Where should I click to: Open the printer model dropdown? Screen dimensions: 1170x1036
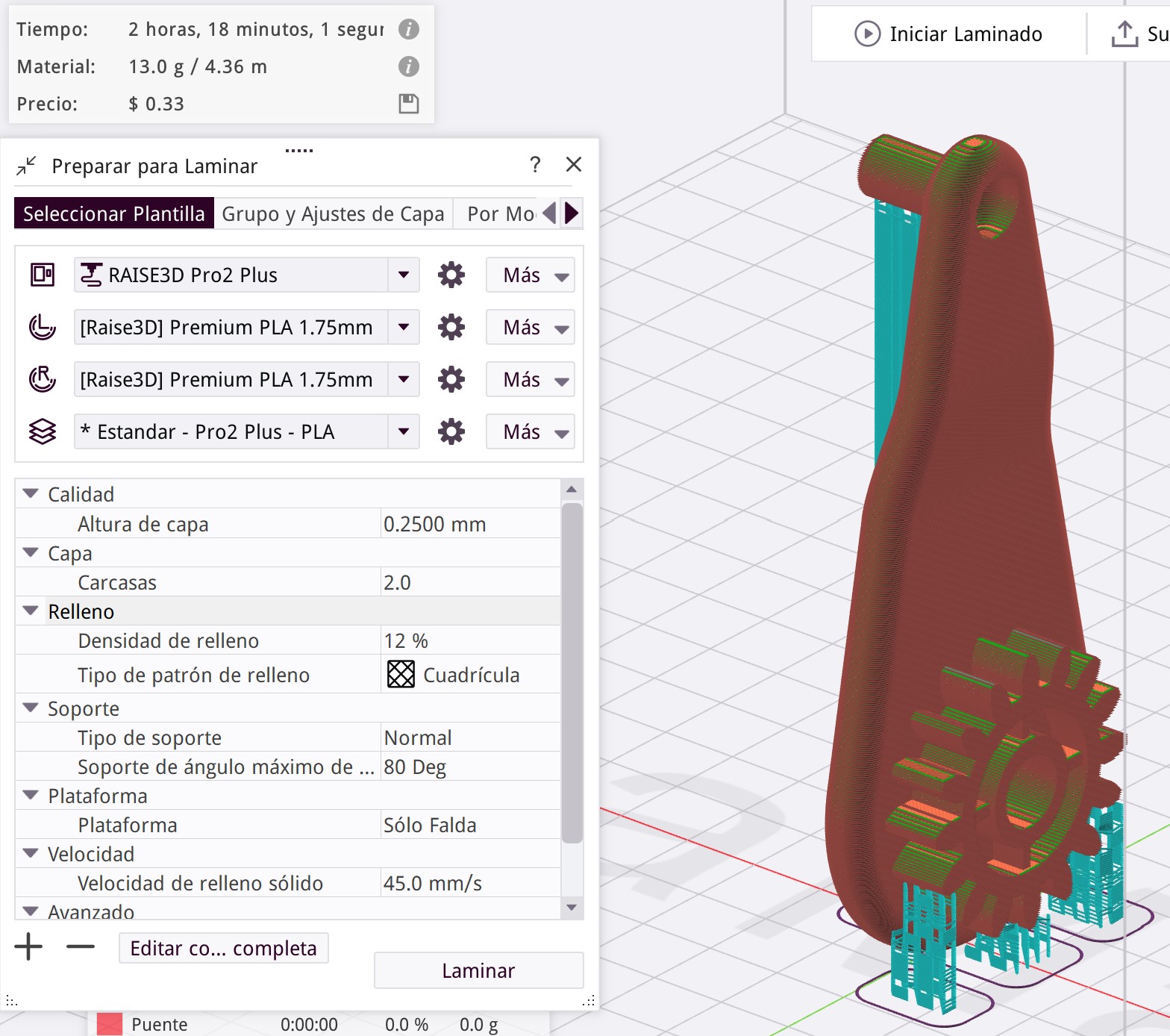[x=404, y=275]
